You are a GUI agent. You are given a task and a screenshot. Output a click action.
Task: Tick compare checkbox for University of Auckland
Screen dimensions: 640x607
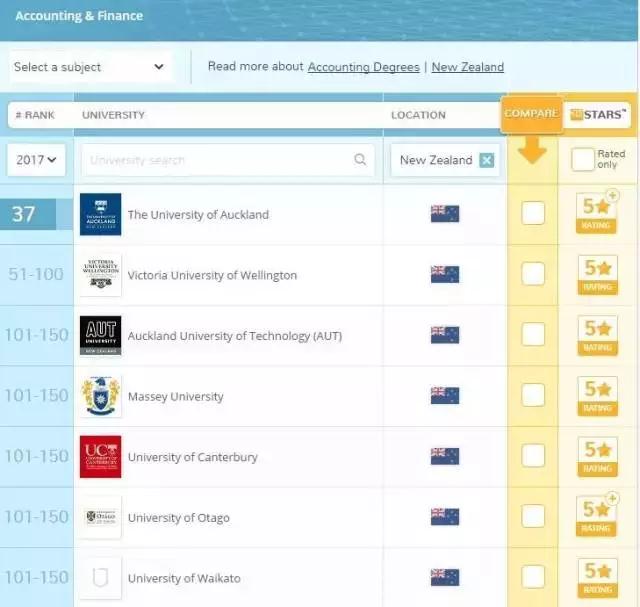(533, 213)
